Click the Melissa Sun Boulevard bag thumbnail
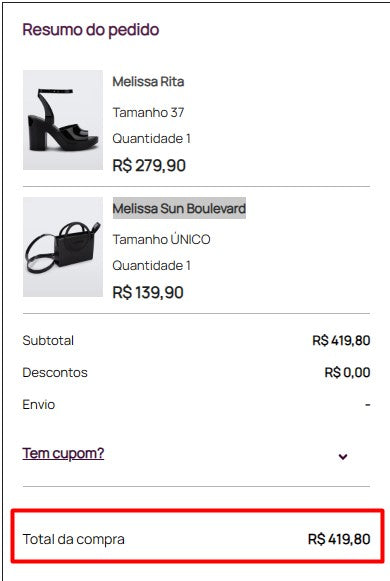Screen dimensions: 390x581 pos(63,247)
